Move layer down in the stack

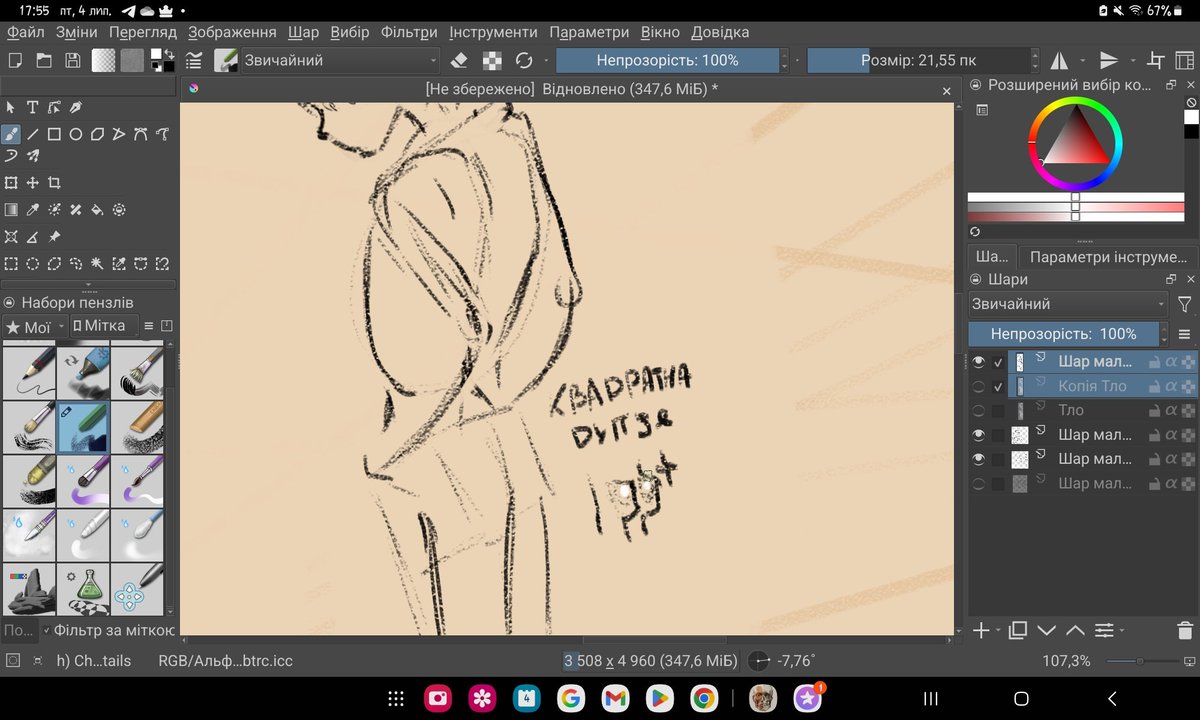(x=1047, y=630)
